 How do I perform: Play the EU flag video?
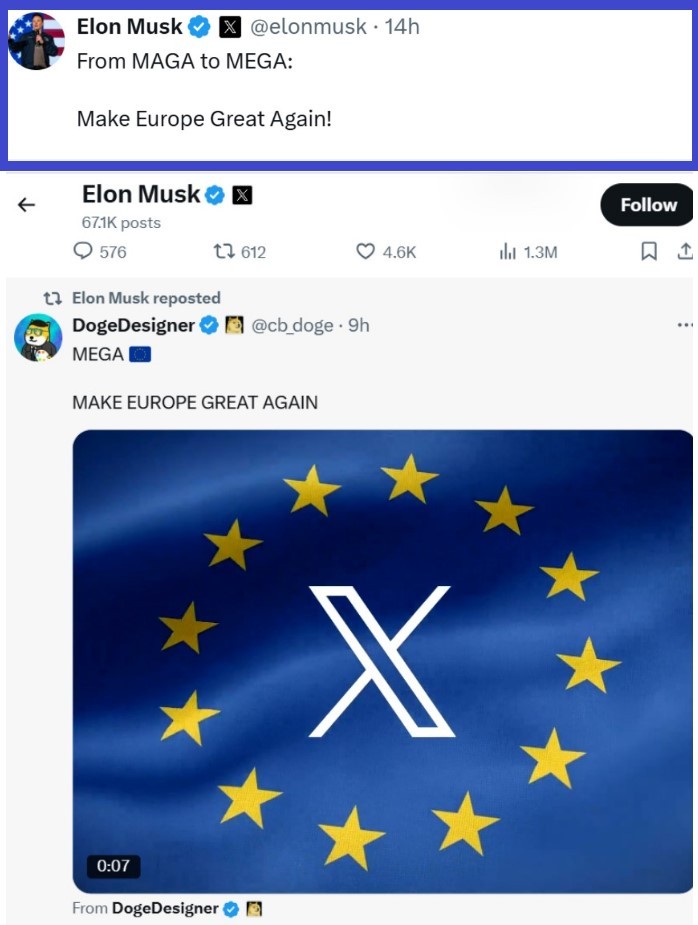pyautogui.click(x=383, y=661)
